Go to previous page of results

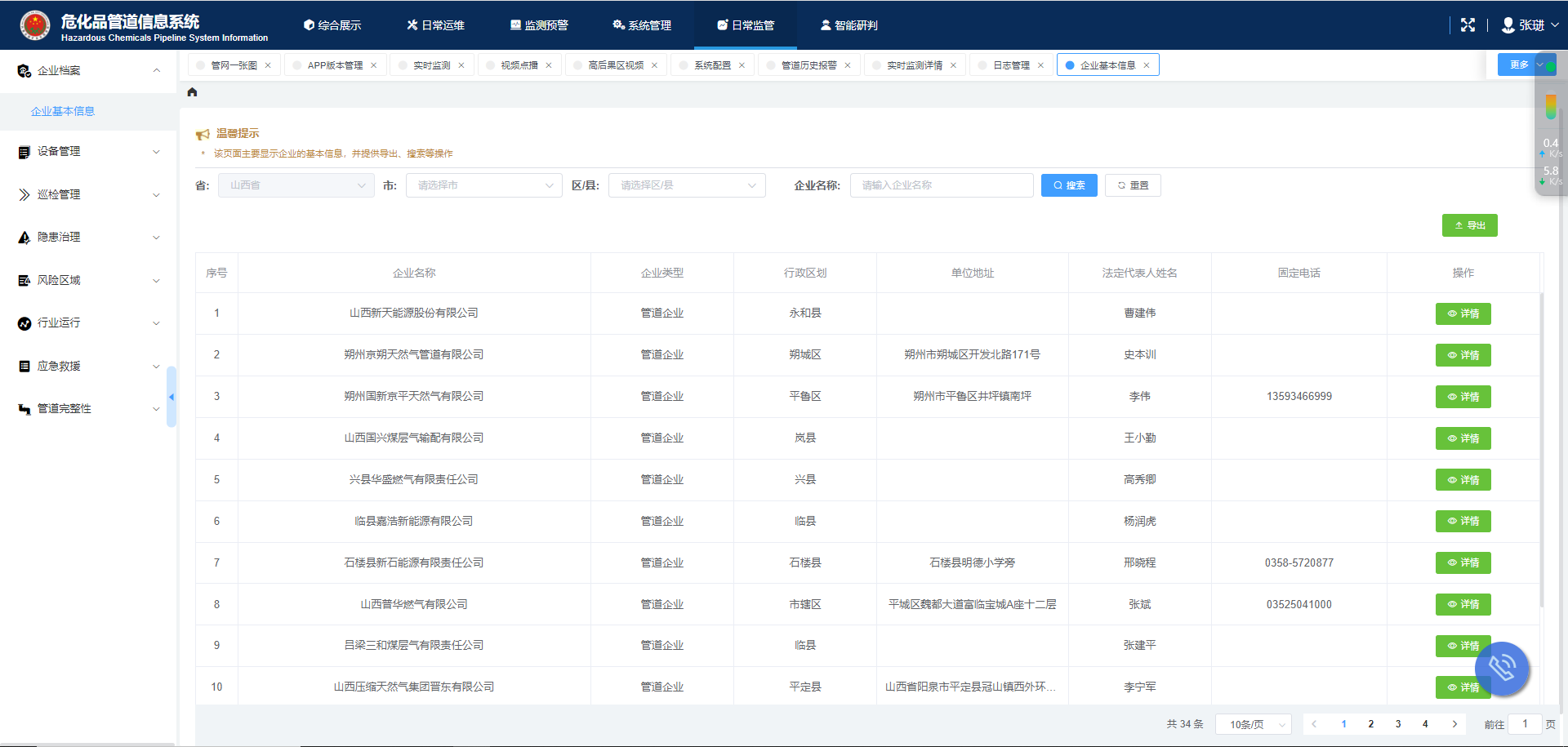[x=1314, y=724]
